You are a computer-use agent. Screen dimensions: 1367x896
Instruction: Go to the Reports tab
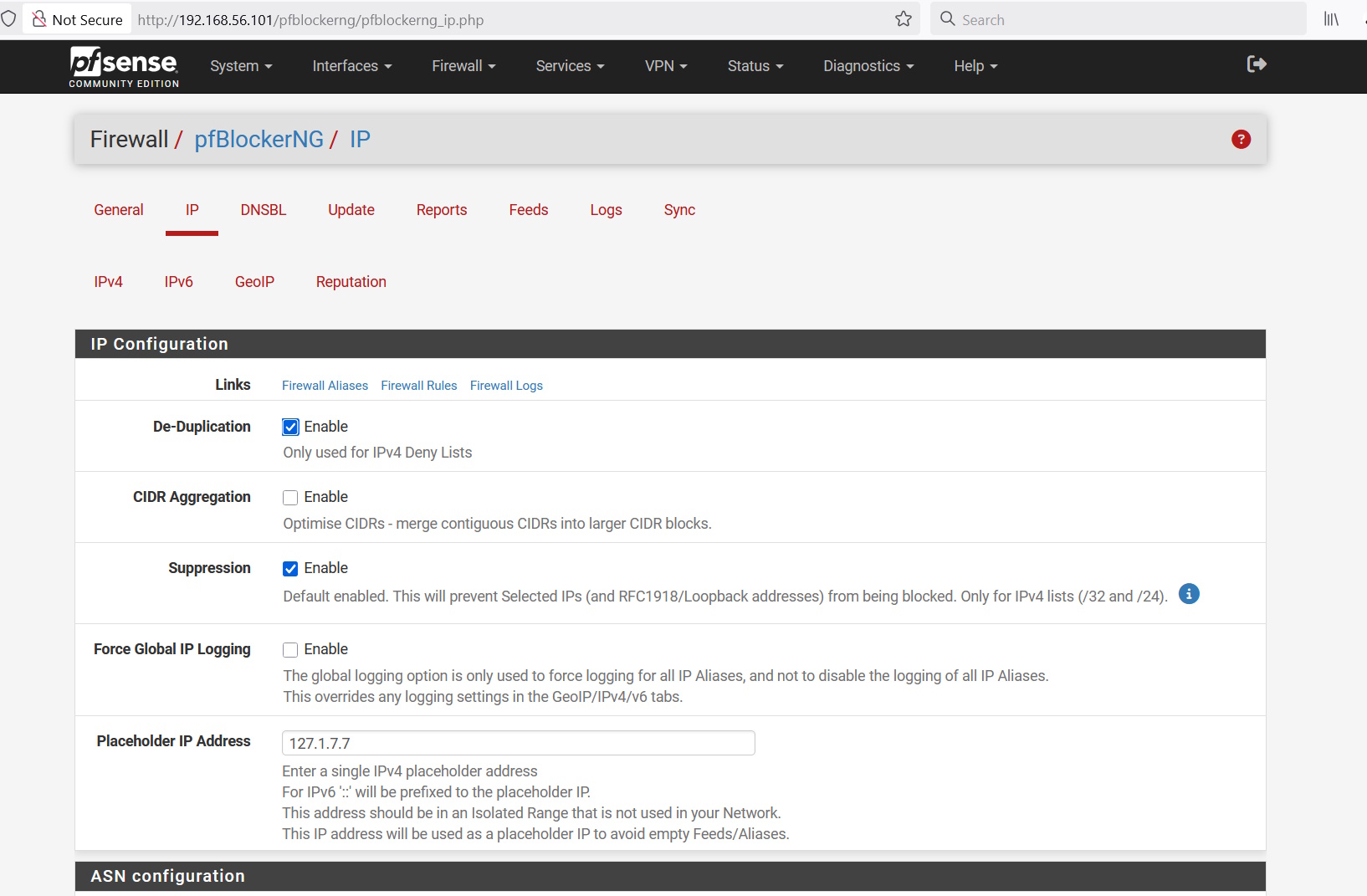[x=442, y=210]
